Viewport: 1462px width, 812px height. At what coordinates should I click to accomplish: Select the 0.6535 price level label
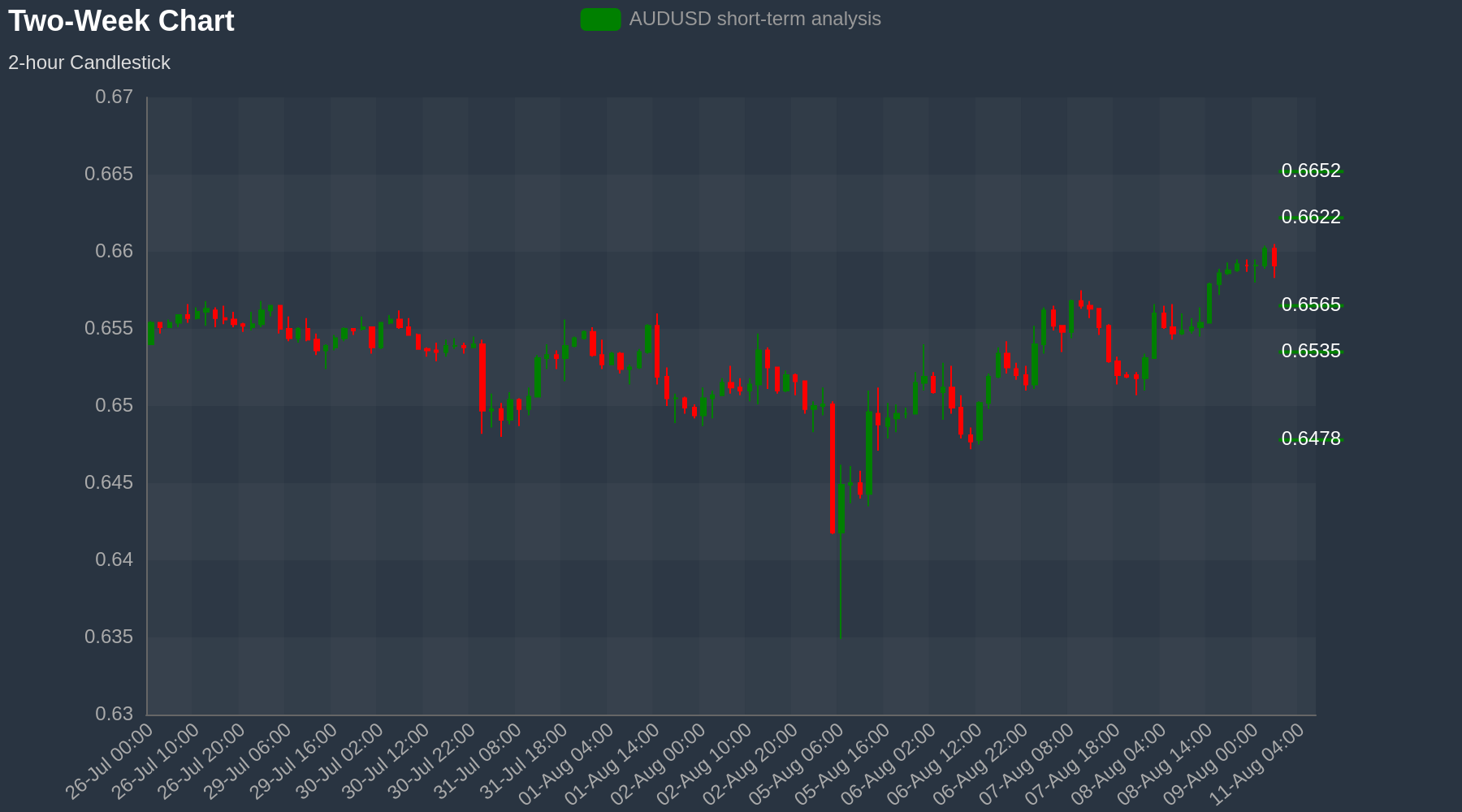click(1311, 351)
